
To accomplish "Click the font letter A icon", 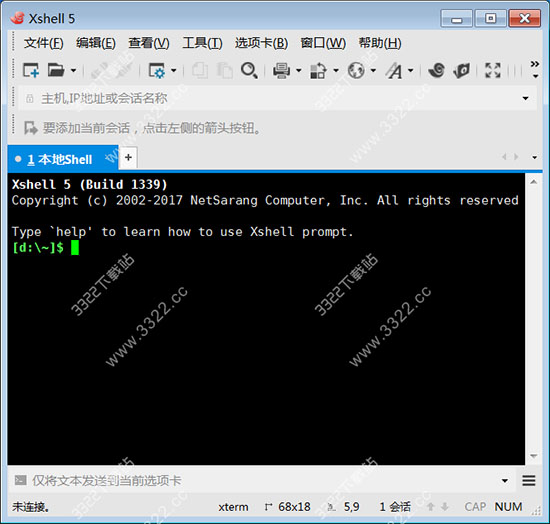I will 394,71.
